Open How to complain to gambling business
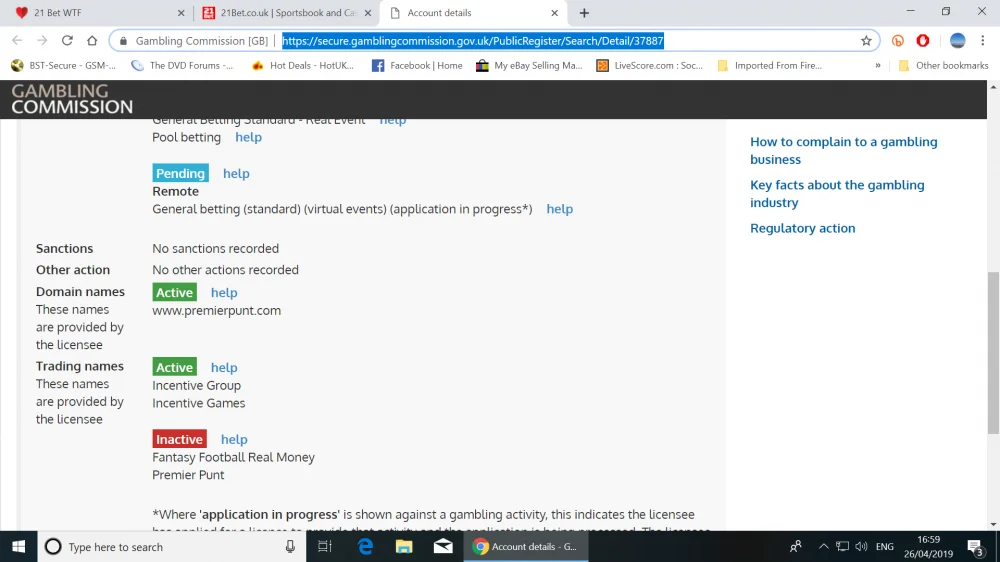 click(843, 151)
